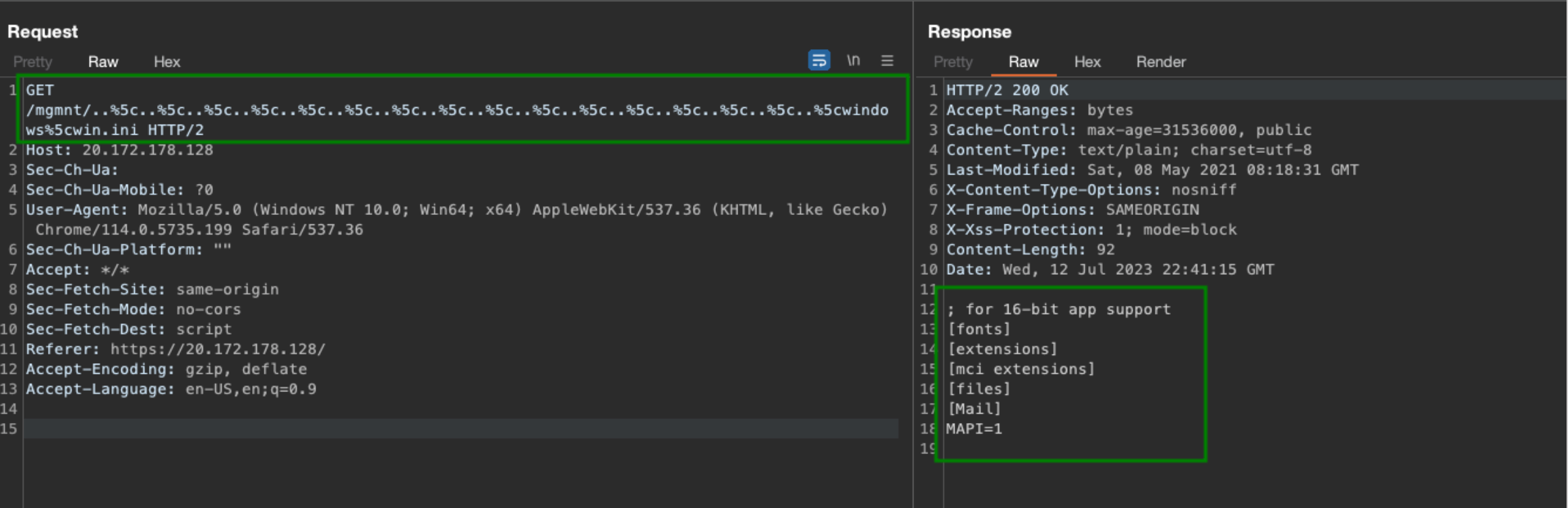This screenshot has width=1568, height=508.
Task: Toggle the line wrap icon in Request panel
Action: [819, 61]
